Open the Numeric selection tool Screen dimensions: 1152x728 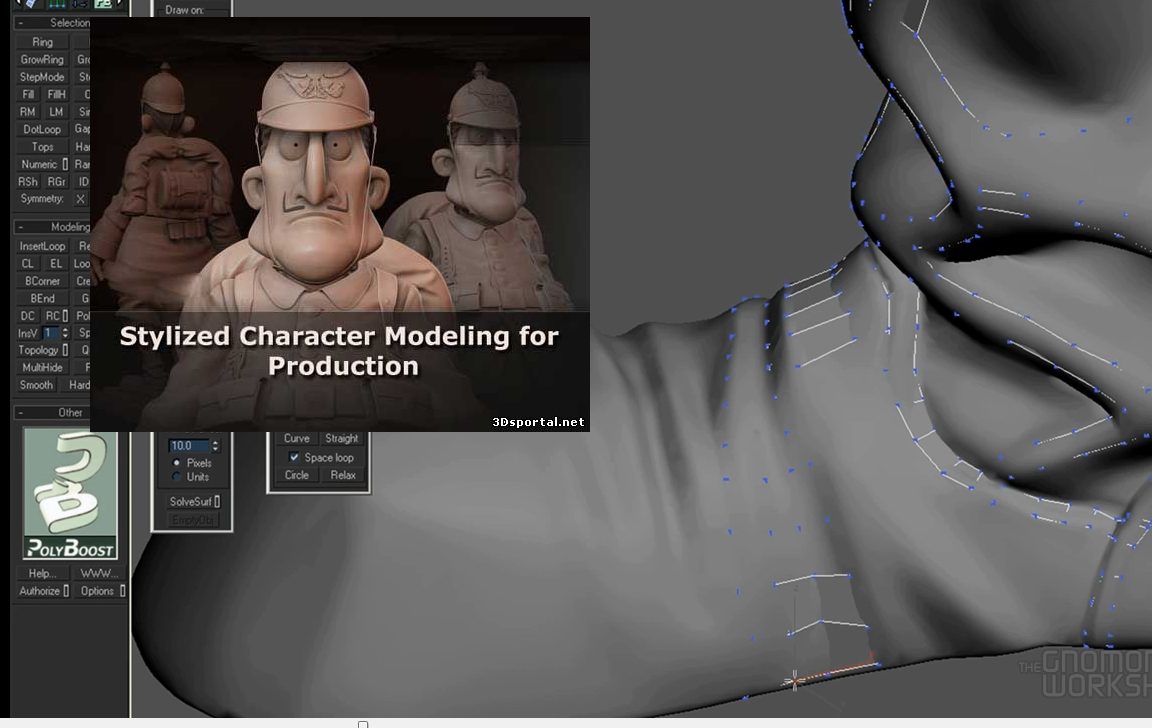coord(43,165)
